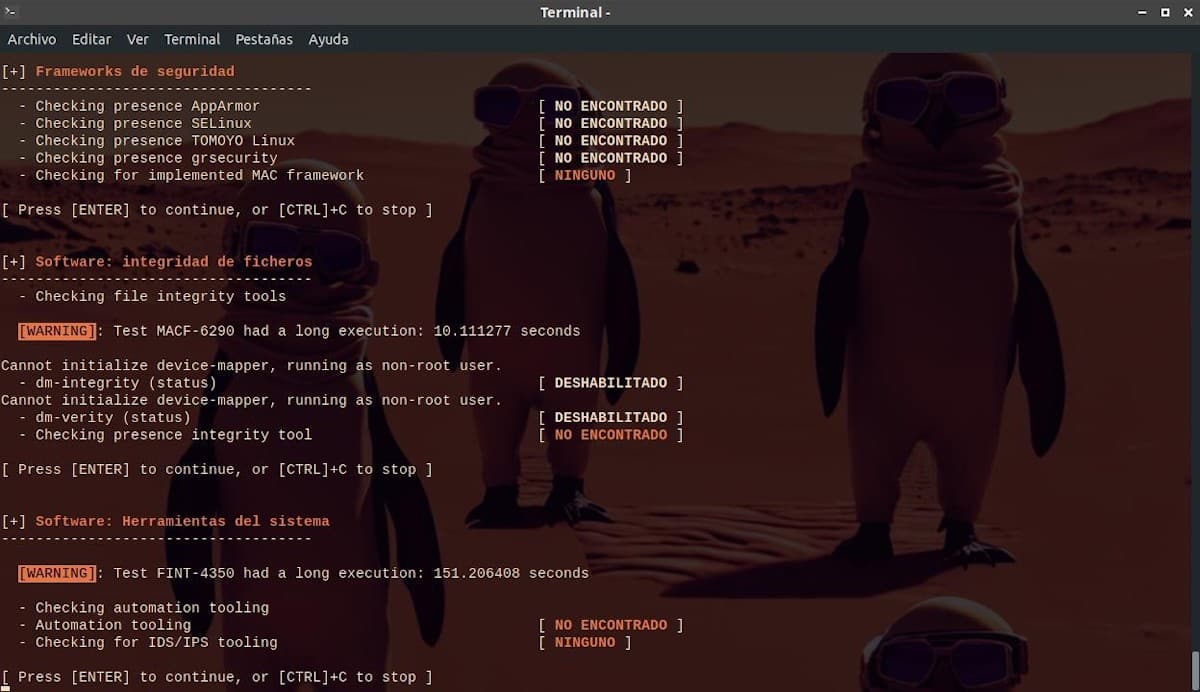The height and width of the screenshot is (692, 1200).
Task: Click the 'Software: integridad de ficheros' heading
Action: 174,262
